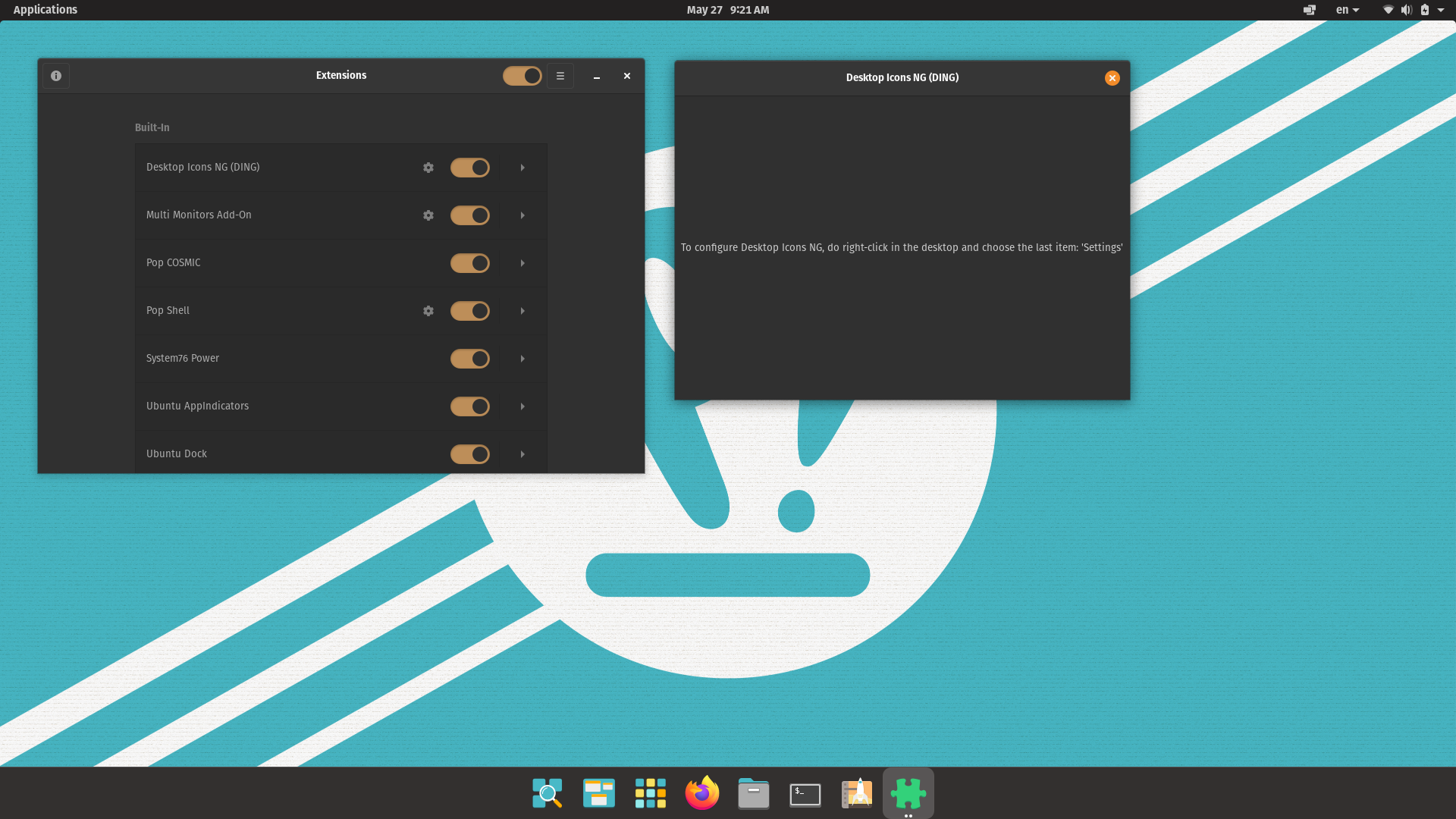The height and width of the screenshot is (819, 1456).
Task: Open the keyboard layout 'en' dropdown
Action: point(1348,10)
